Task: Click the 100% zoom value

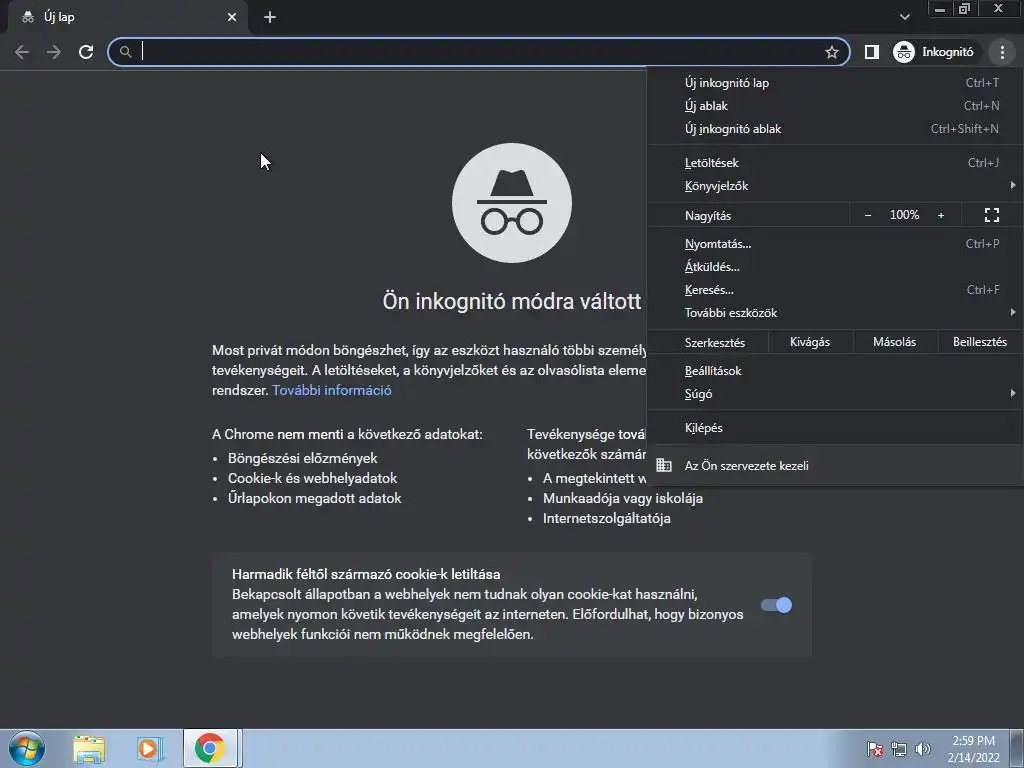Action: tap(904, 215)
